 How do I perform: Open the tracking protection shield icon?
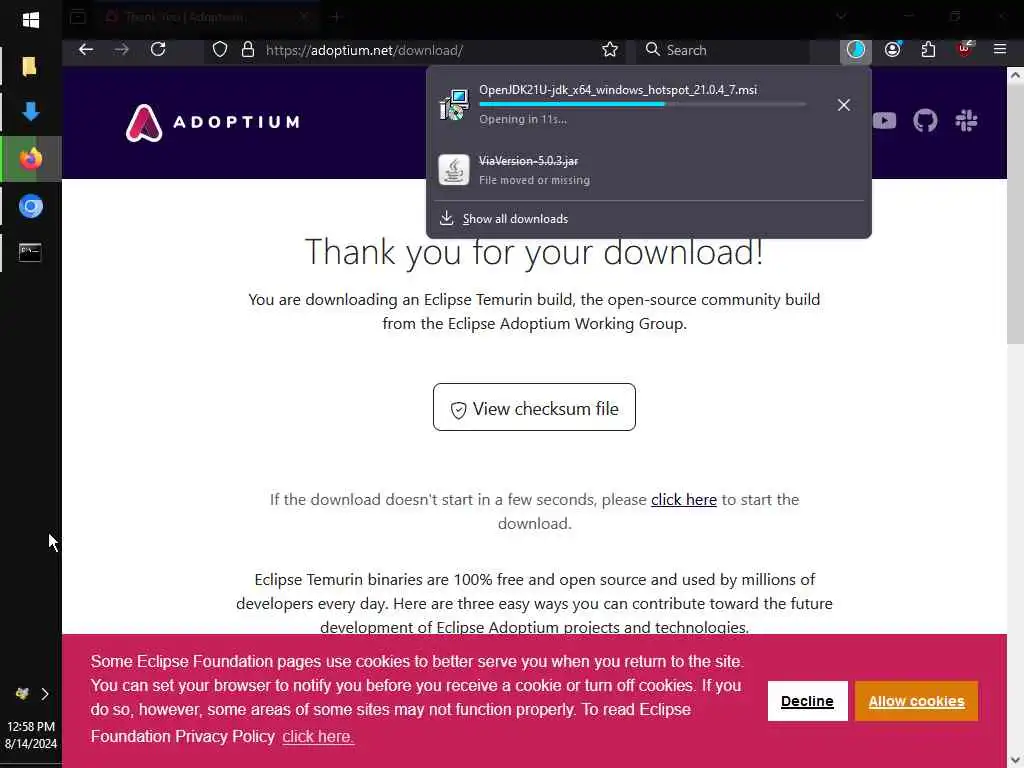220,50
